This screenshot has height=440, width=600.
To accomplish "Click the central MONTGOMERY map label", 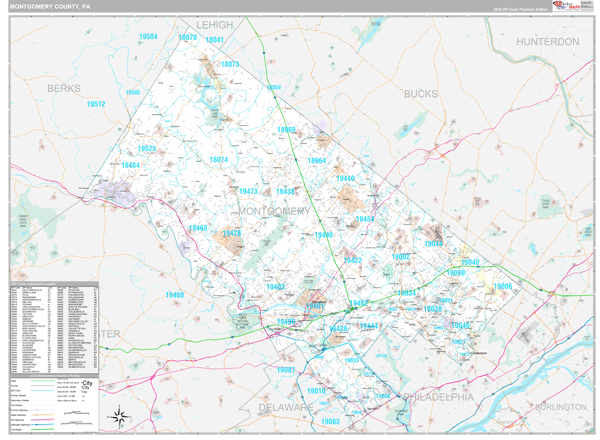I will tap(275, 211).
